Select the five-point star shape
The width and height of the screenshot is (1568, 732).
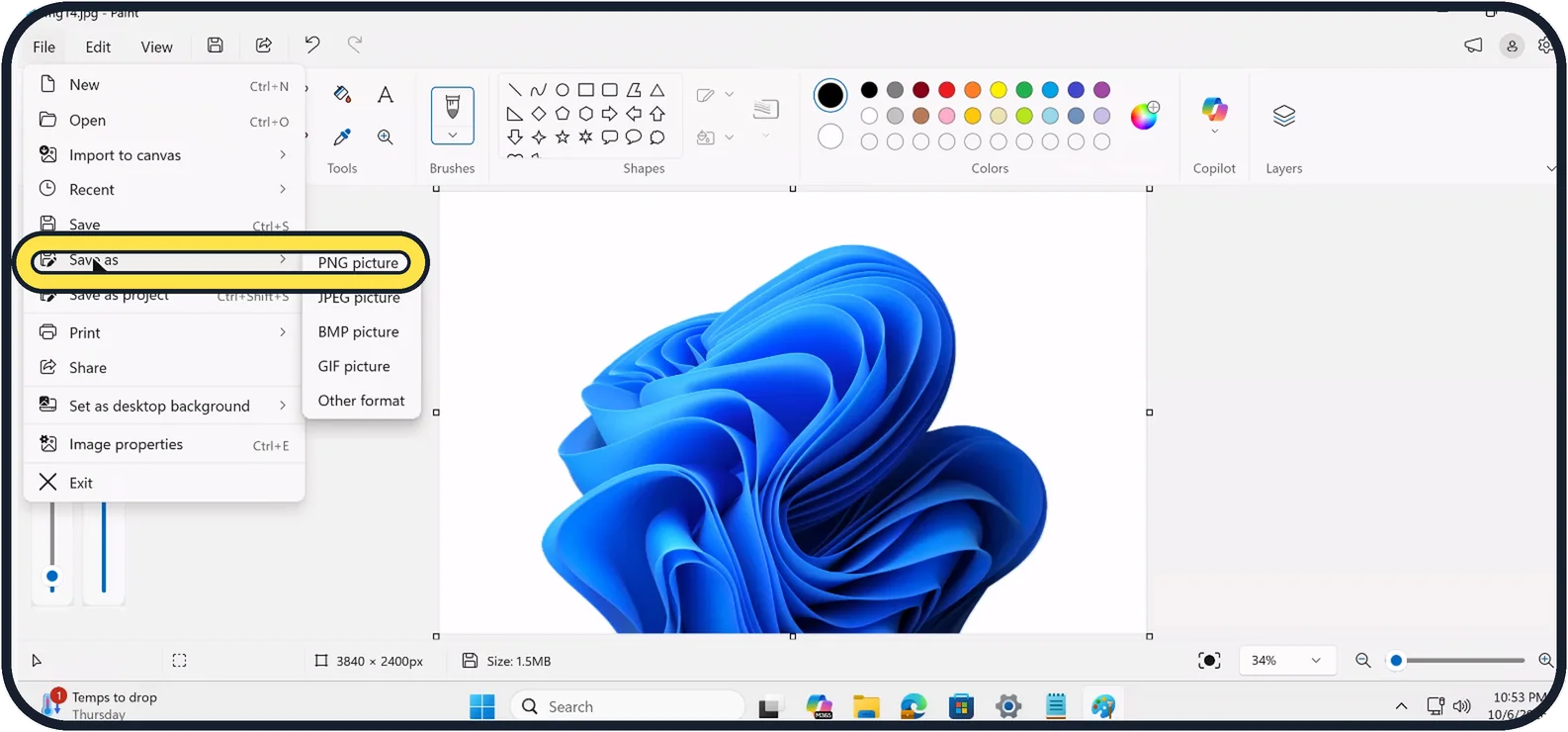click(563, 137)
